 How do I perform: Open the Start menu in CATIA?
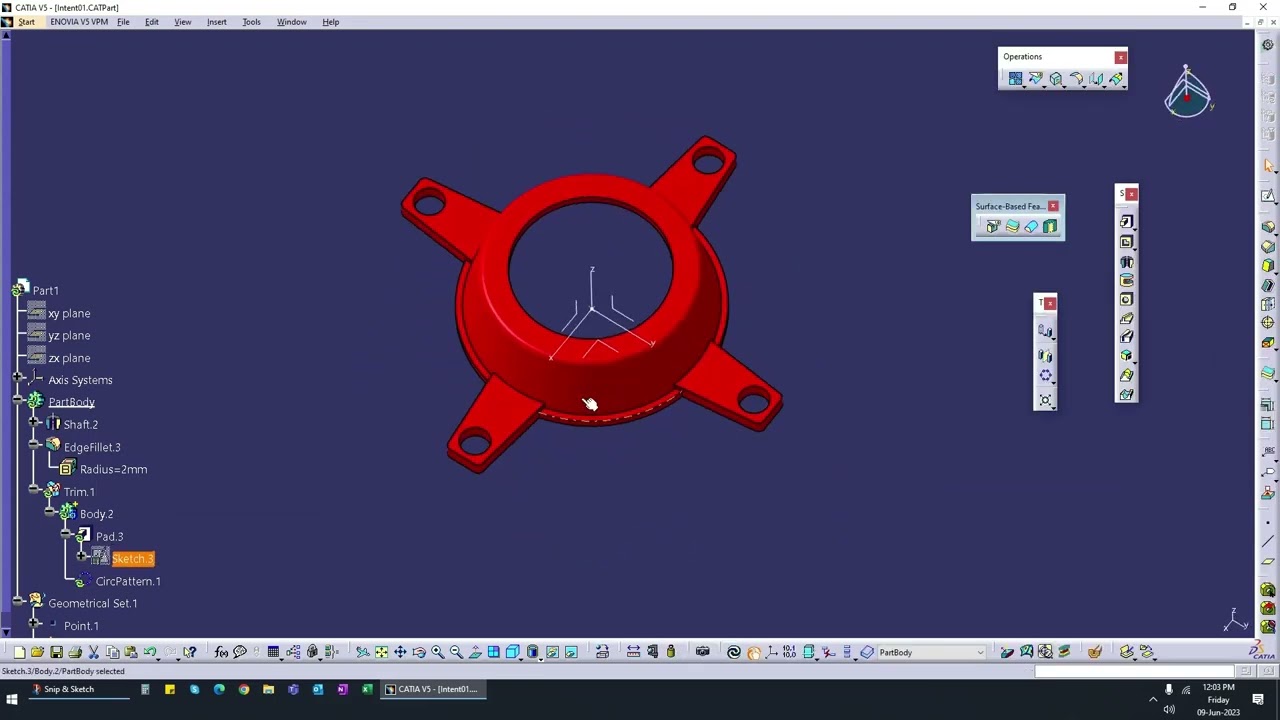tap(26, 22)
